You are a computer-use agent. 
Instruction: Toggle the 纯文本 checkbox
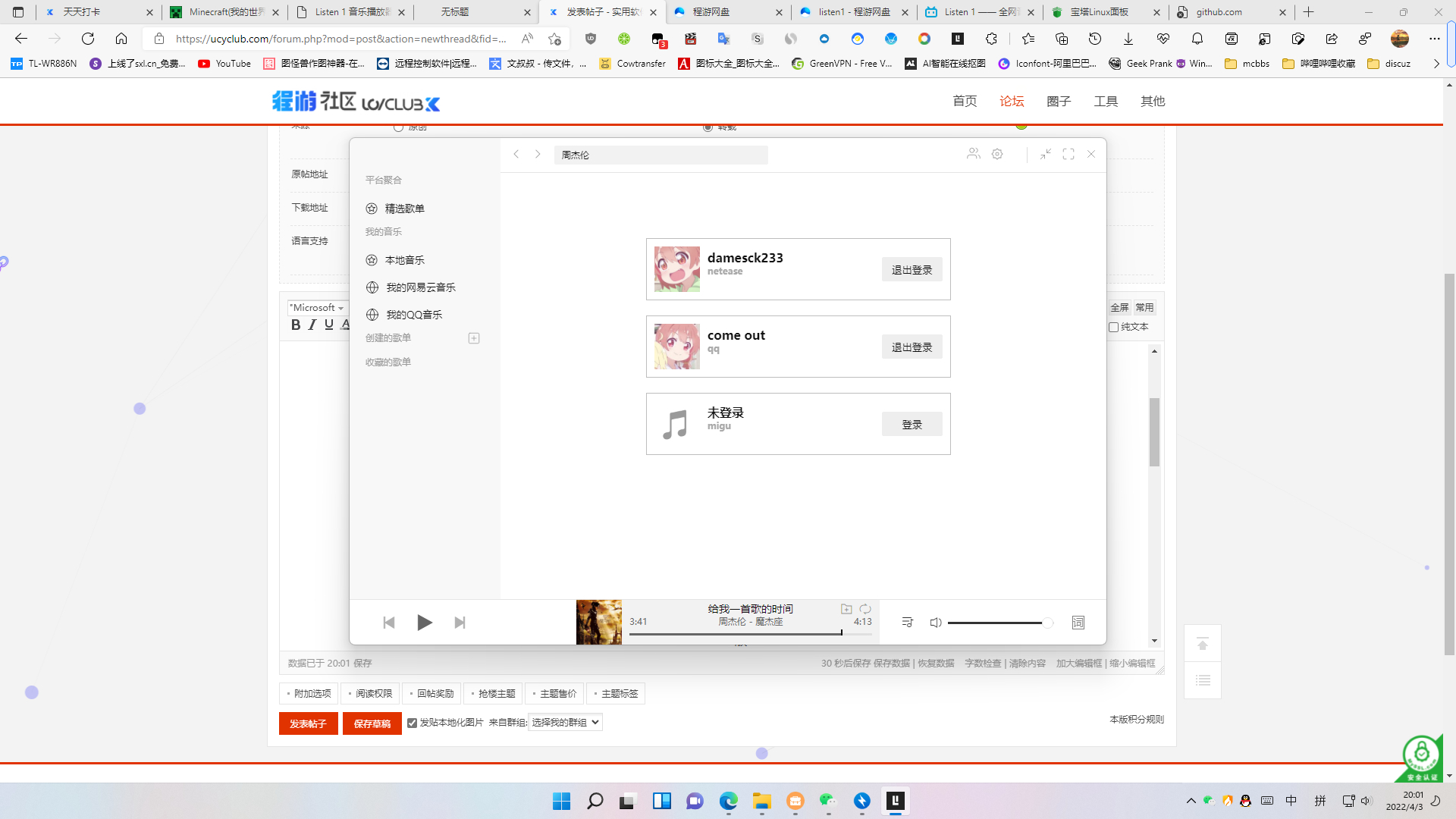tap(1114, 327)
